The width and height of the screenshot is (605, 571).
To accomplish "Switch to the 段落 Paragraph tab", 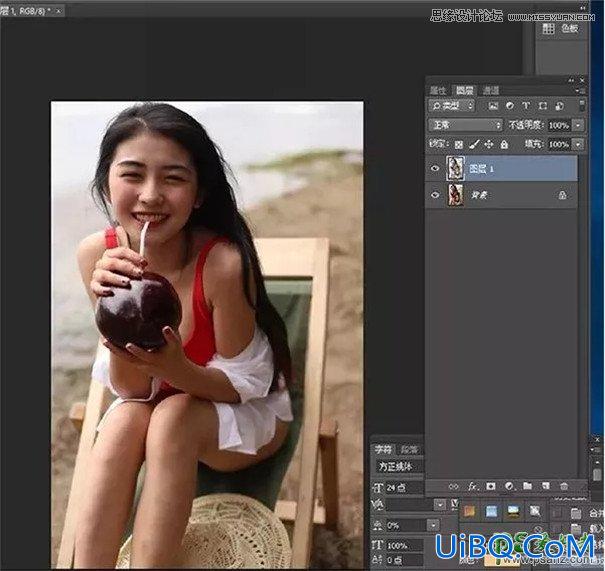I will pos(409,449).
